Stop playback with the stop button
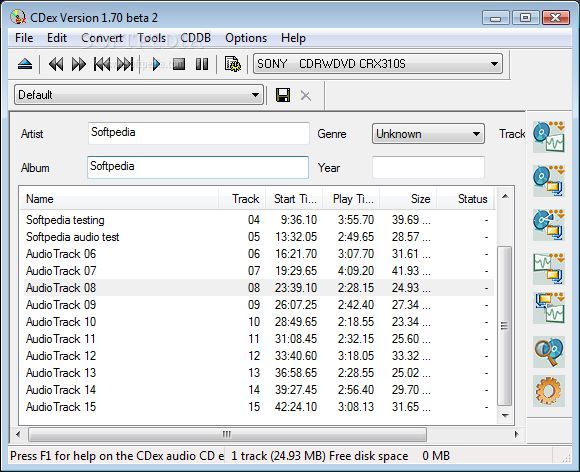580x472 pixels. (x=179, y=64)
